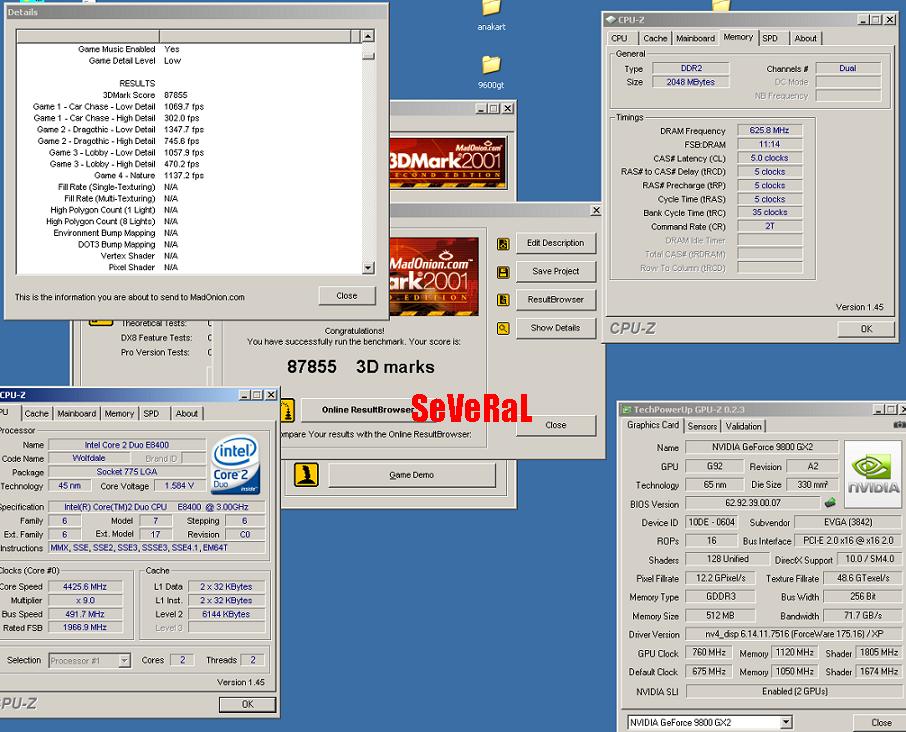The image size is (906, 732).
Task: Open ResultBrowser via its button
Action: 555,300
